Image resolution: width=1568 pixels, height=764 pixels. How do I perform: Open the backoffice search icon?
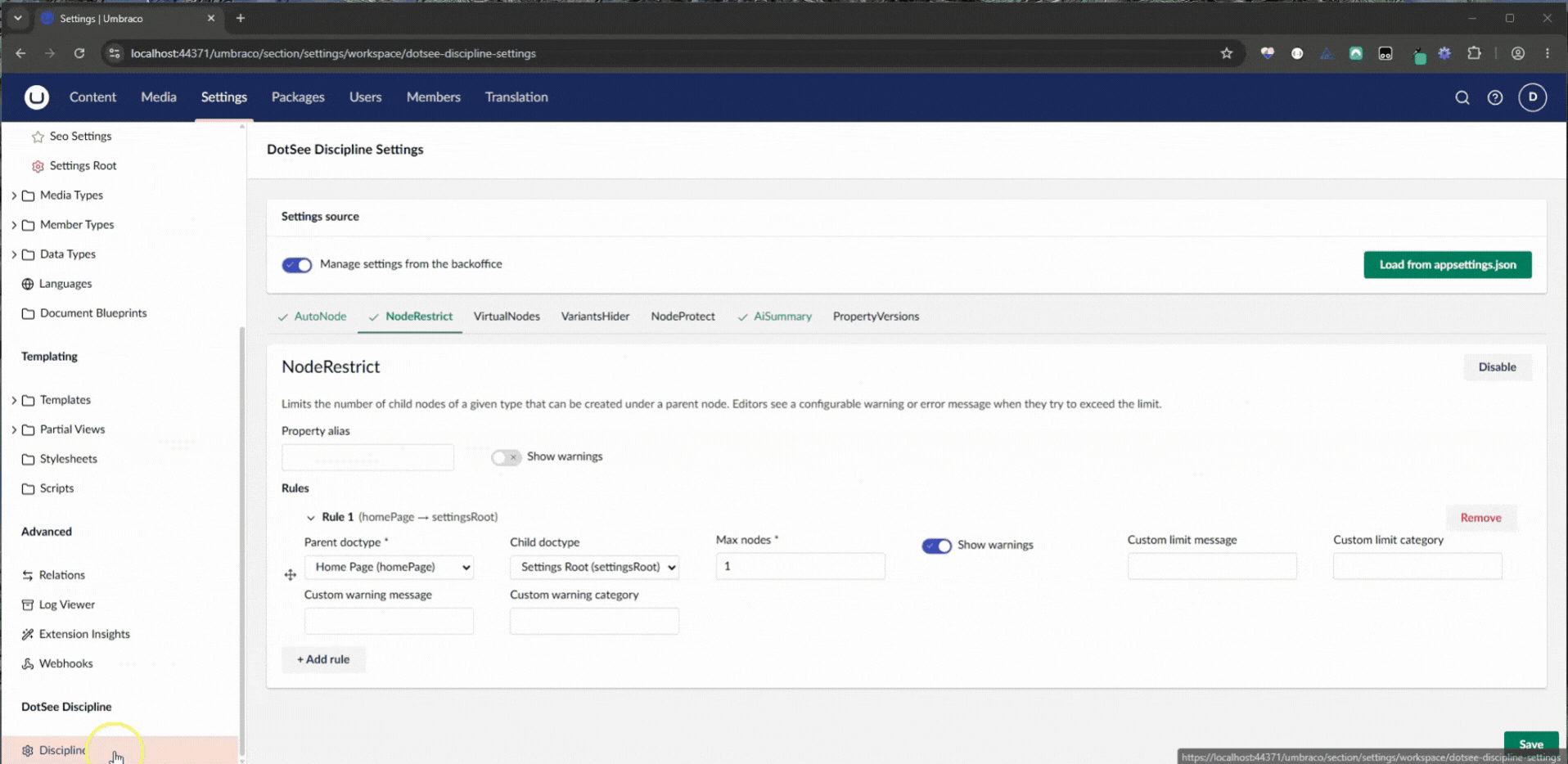pos(1462,98)
